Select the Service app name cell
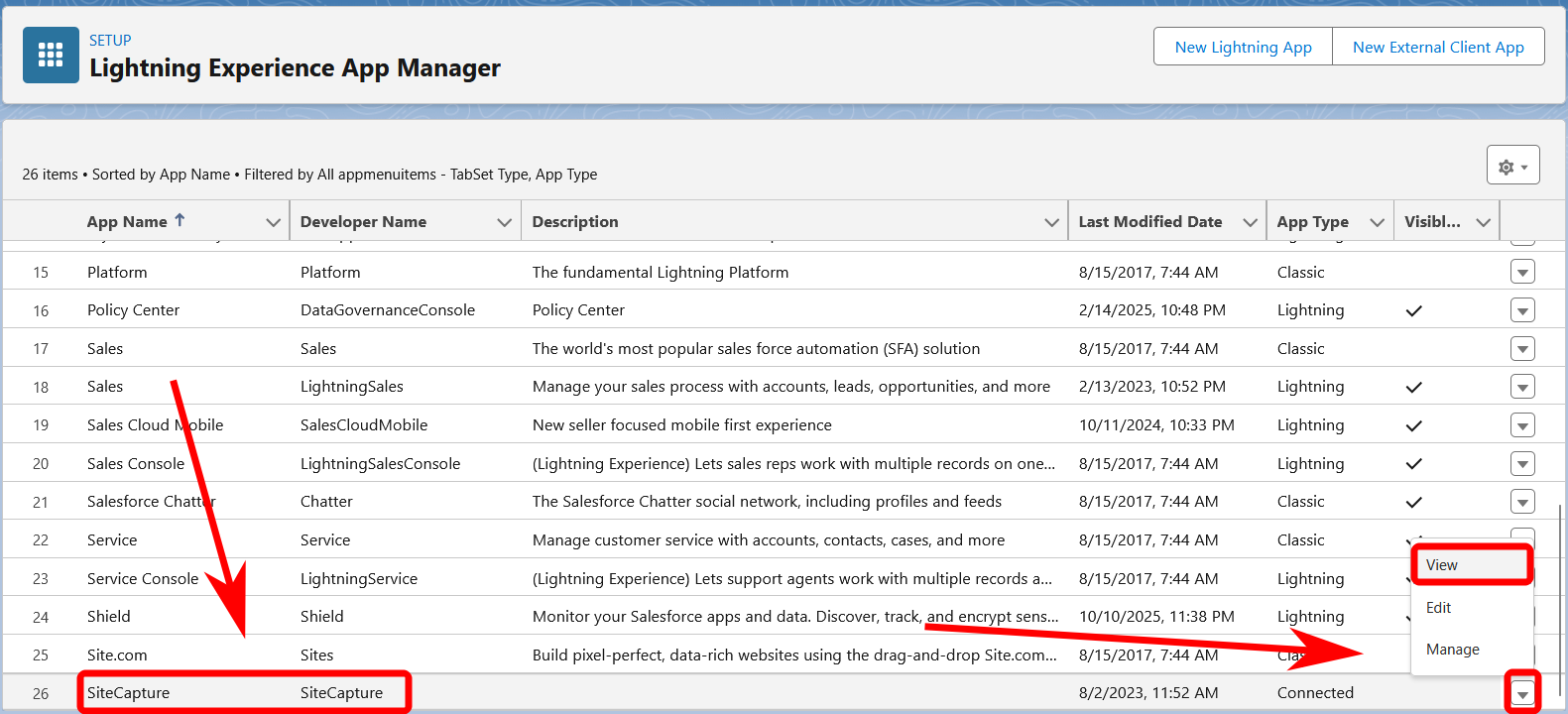 (112, 540)
